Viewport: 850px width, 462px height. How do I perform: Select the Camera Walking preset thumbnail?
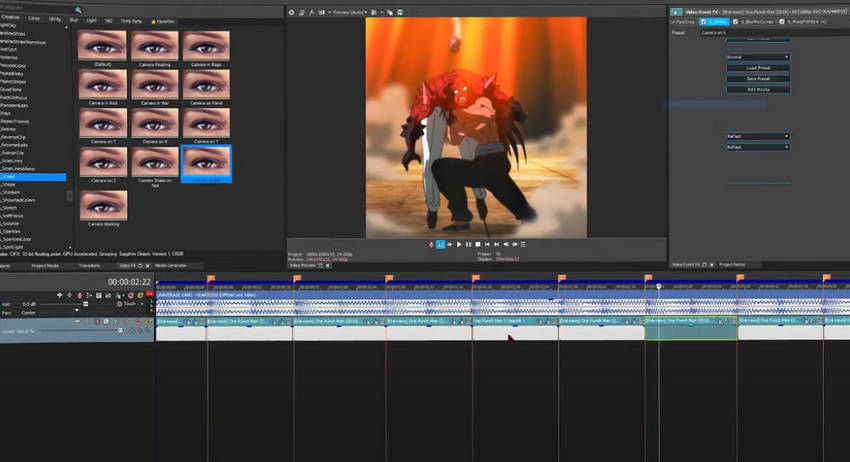coord(104,208)
